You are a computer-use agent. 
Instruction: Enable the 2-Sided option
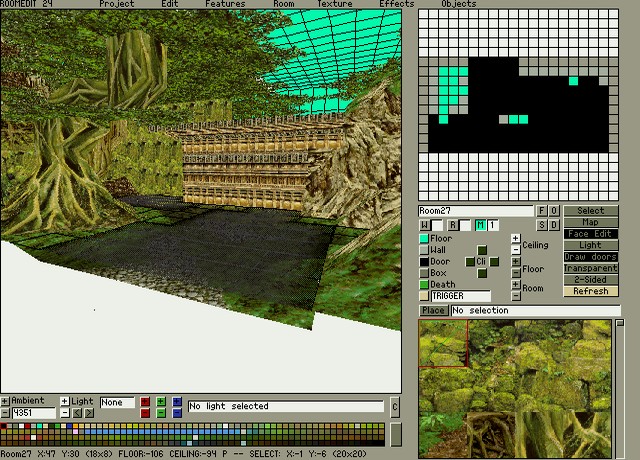point(591,280)
